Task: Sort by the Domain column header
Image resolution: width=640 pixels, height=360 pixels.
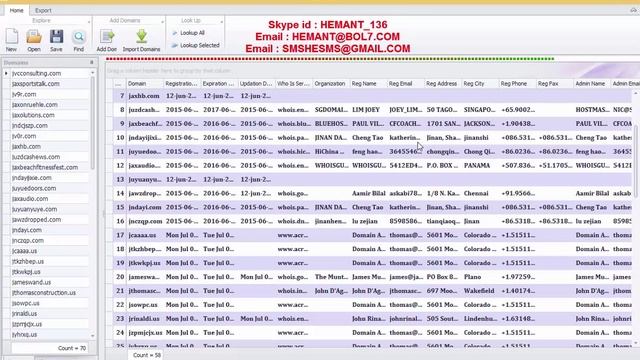Action: (144, 84)
